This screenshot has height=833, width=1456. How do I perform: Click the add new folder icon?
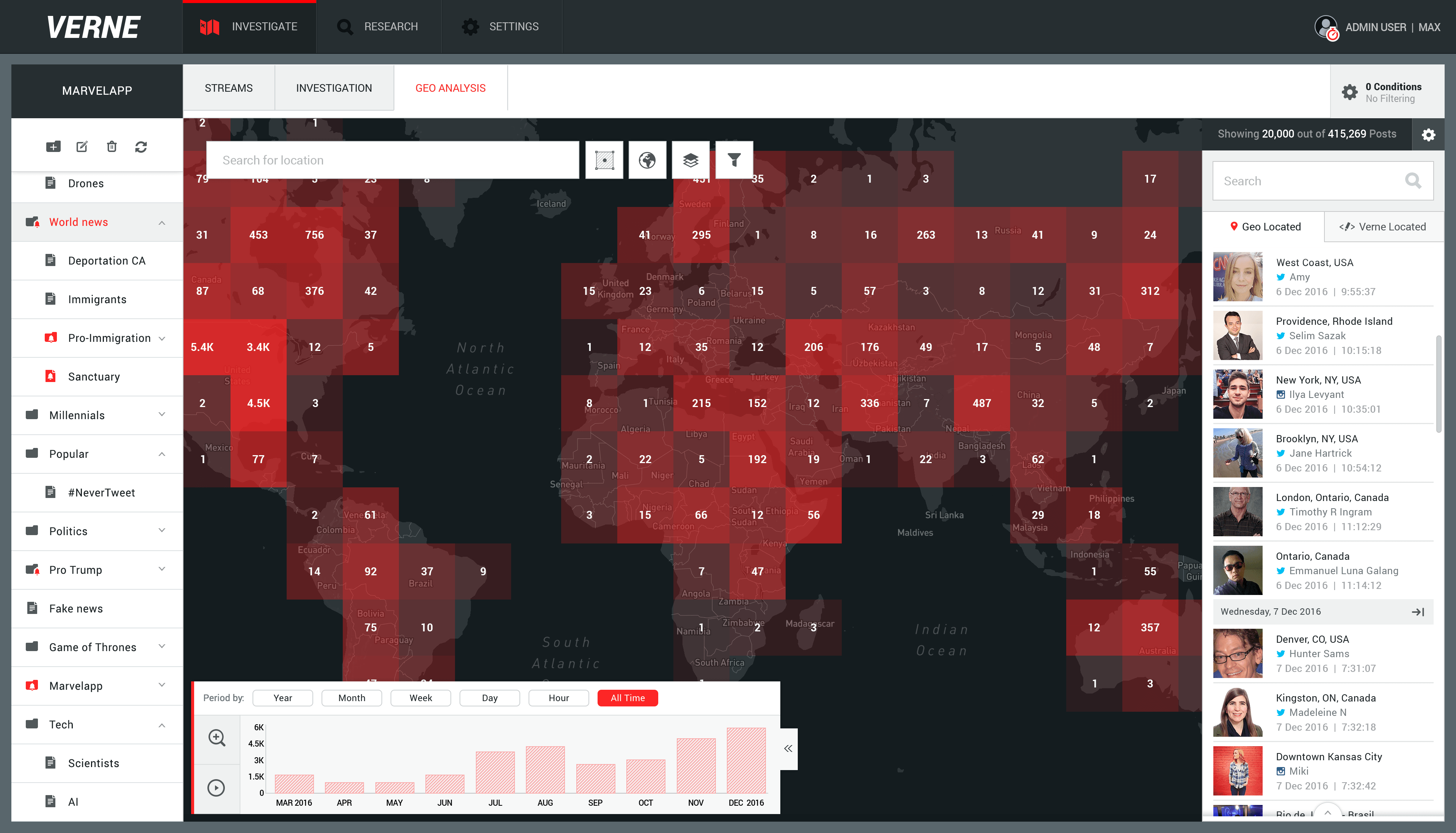point(53,147)
